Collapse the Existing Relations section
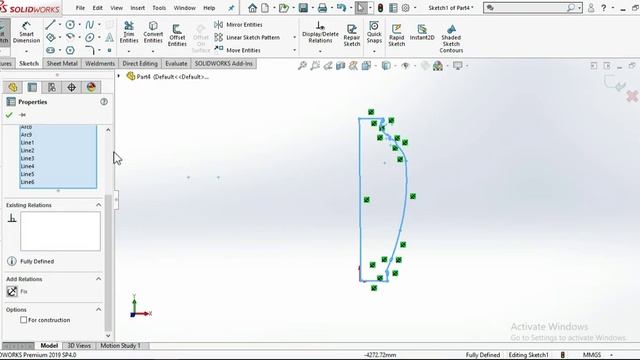 (98, 205)
